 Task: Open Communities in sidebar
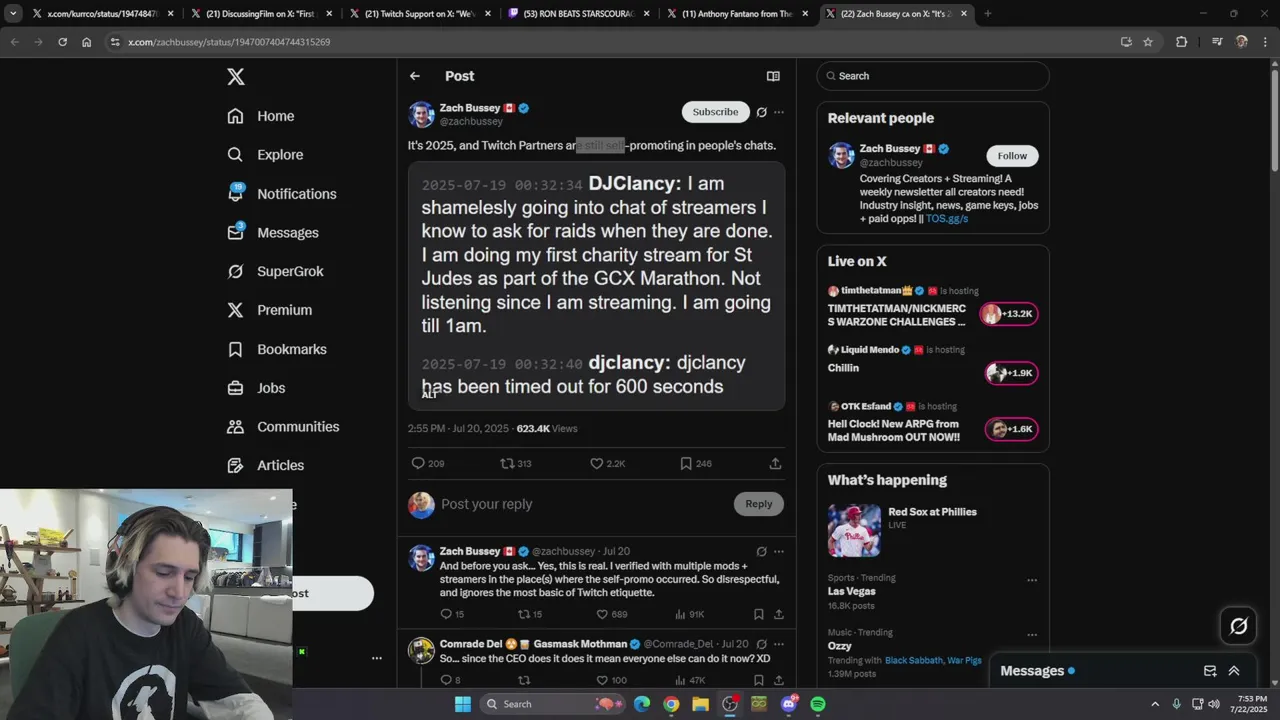tap(283, 426)
